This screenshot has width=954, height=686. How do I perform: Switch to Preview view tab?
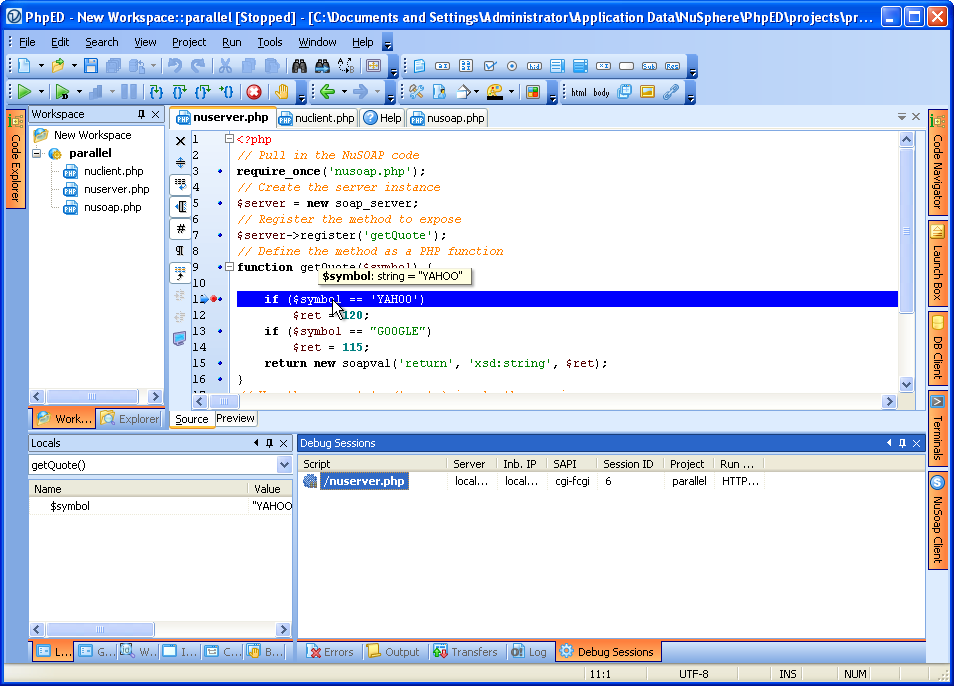[236, 418]
